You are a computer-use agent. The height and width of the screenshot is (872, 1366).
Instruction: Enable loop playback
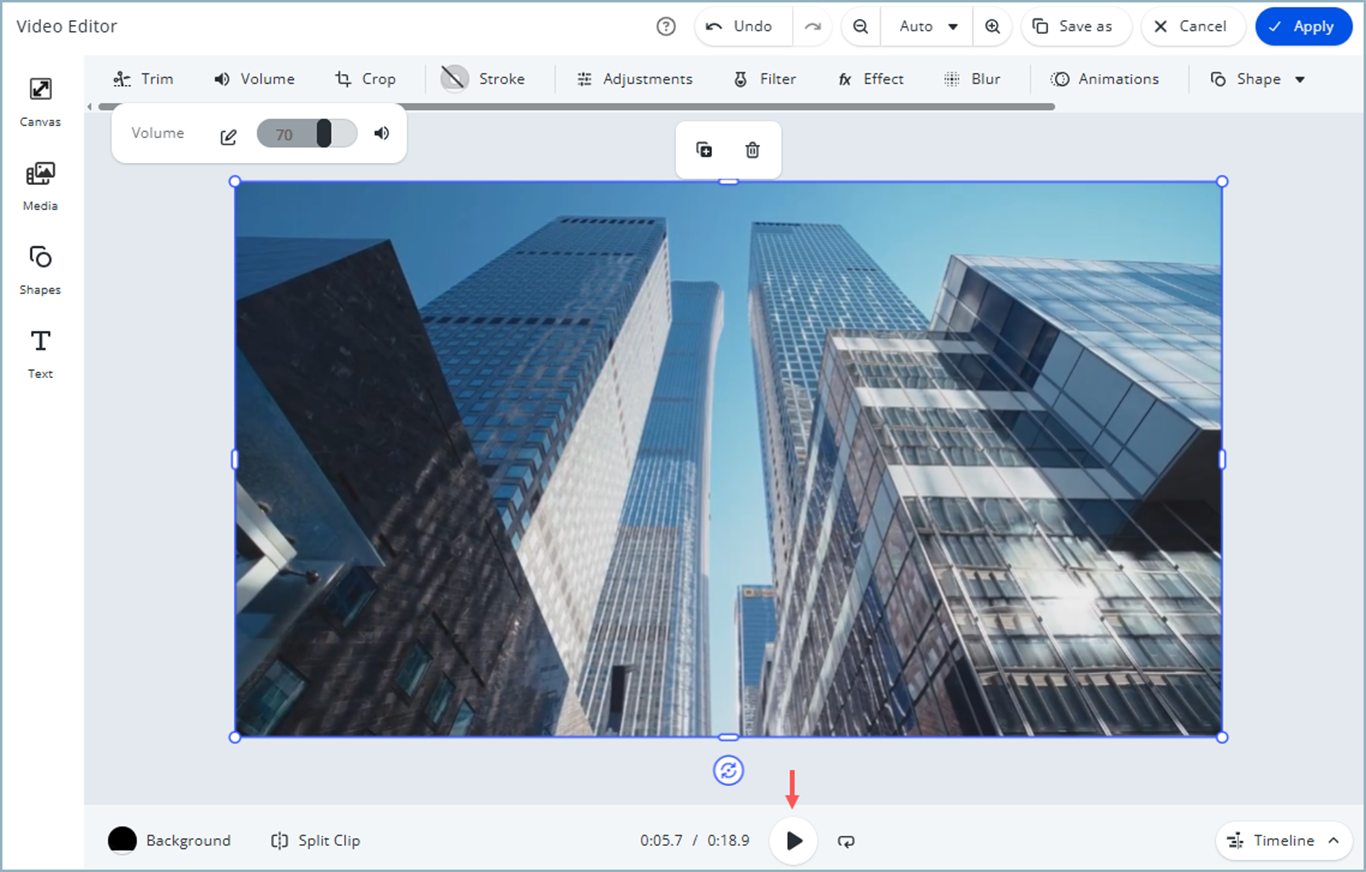coord(846,840)
